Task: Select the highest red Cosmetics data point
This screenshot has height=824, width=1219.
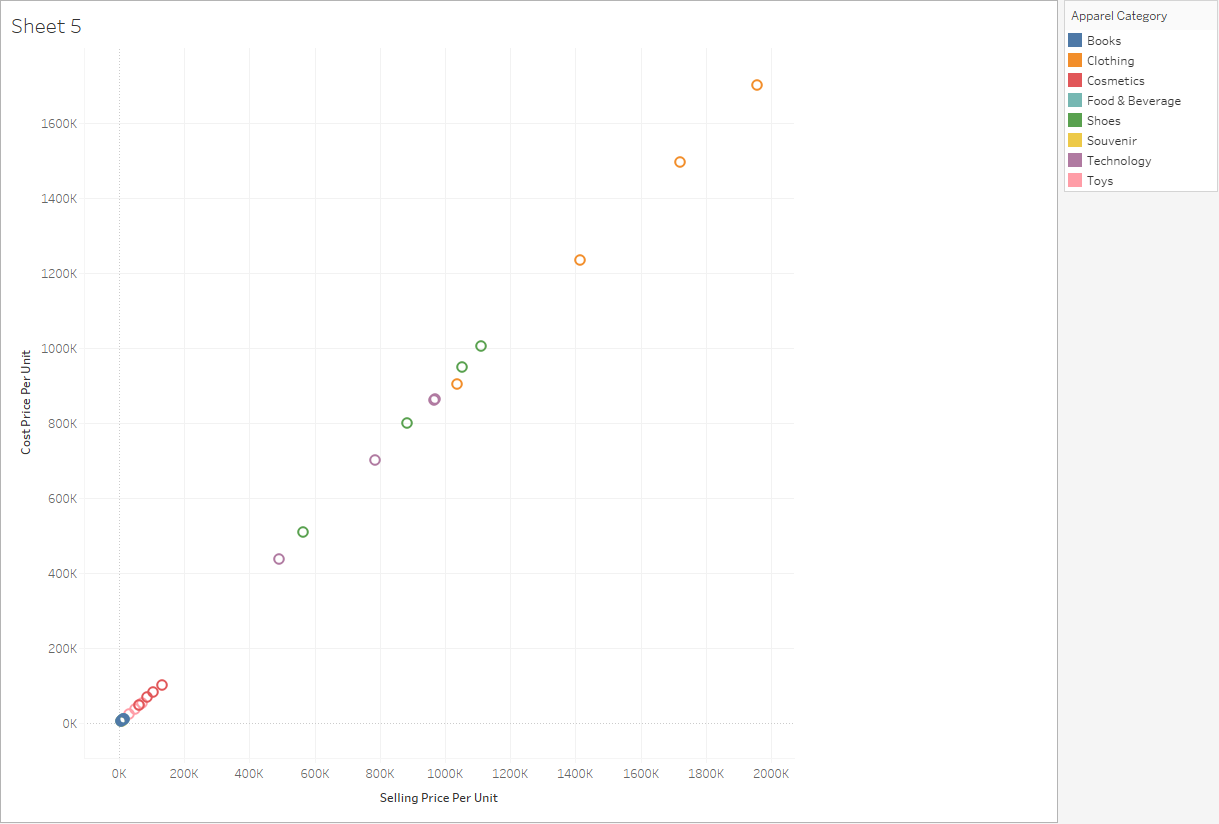Action: click(x=162, y=685)
